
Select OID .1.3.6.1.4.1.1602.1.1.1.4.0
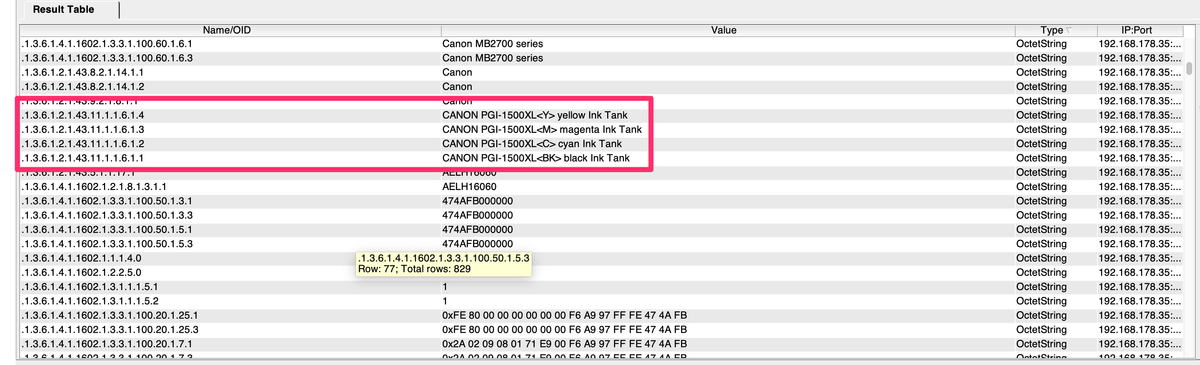click(81, 258)
